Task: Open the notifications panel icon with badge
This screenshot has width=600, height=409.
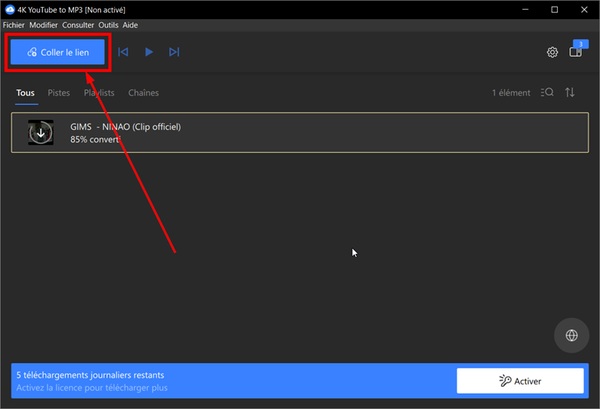Action: click(577, 50)
